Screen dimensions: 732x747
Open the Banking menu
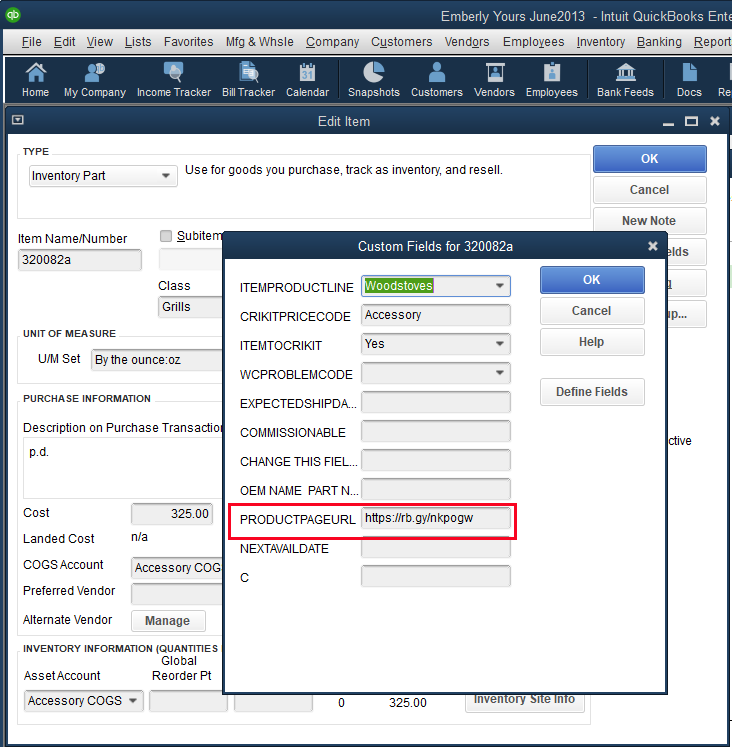(x=659, y=42)
